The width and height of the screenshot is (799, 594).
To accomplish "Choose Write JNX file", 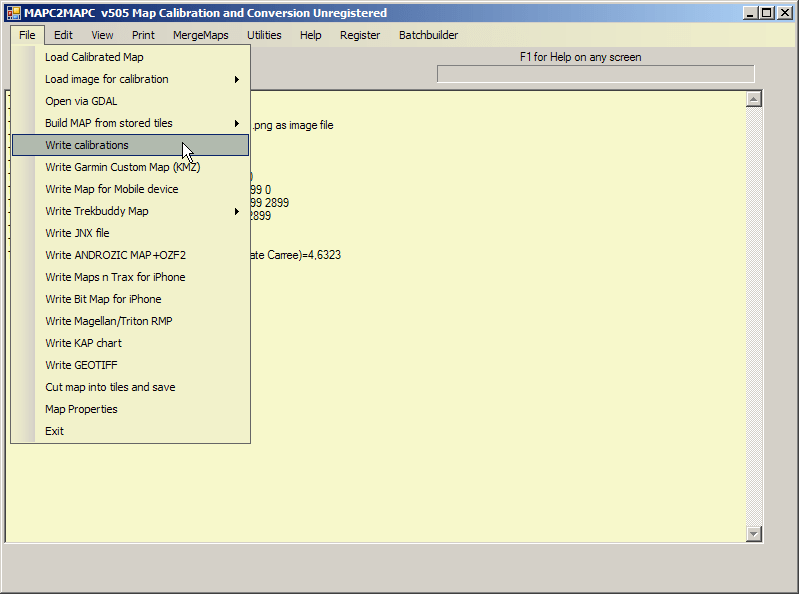I will pyautogui.click(x=130, y=233).
